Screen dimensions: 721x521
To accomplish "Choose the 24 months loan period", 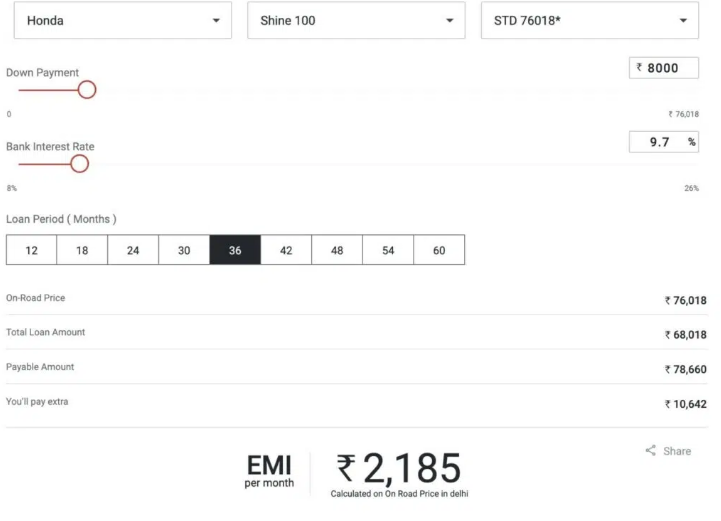I will pyautogui.click(x=133, y=250).
